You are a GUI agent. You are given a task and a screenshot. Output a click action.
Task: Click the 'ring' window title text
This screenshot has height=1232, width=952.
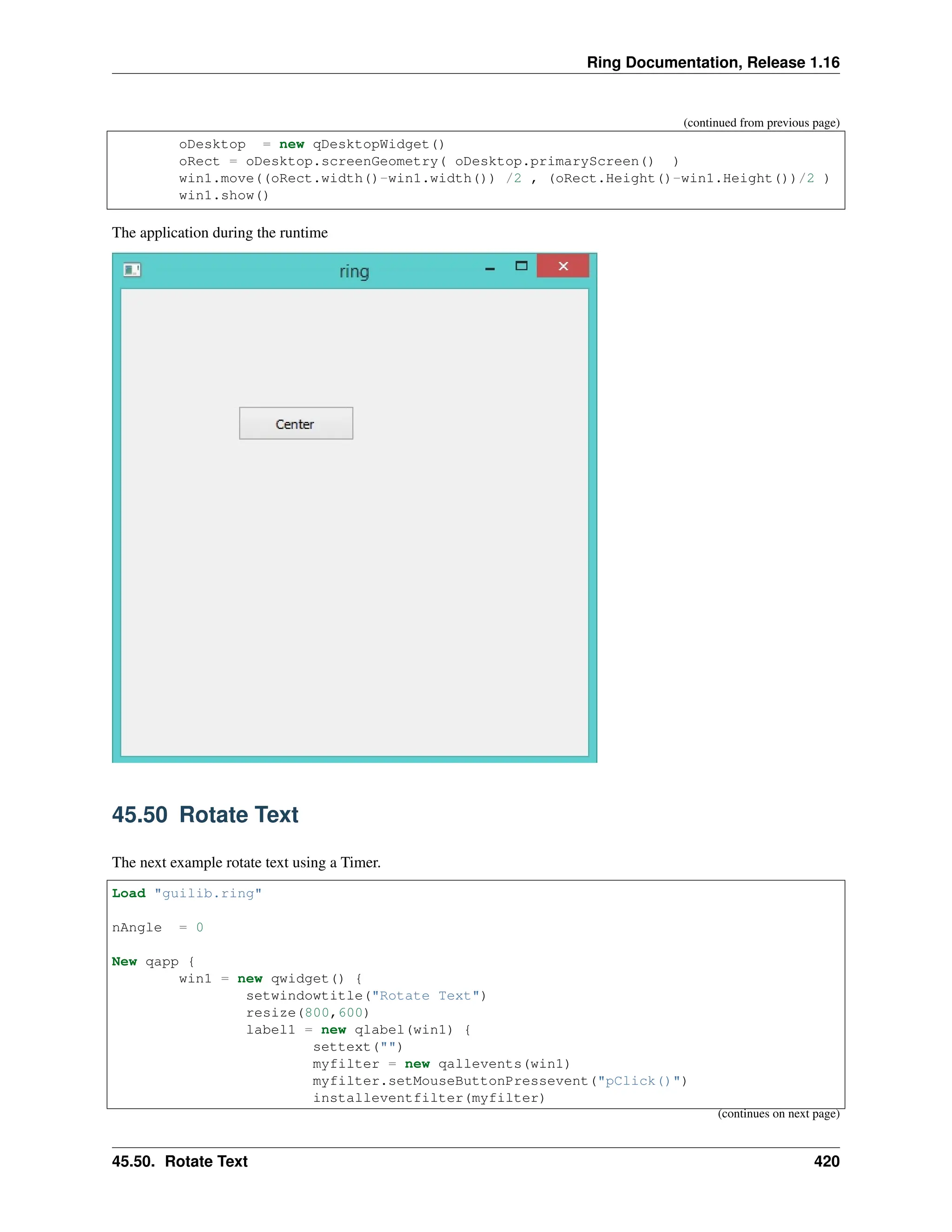point(354,272)
